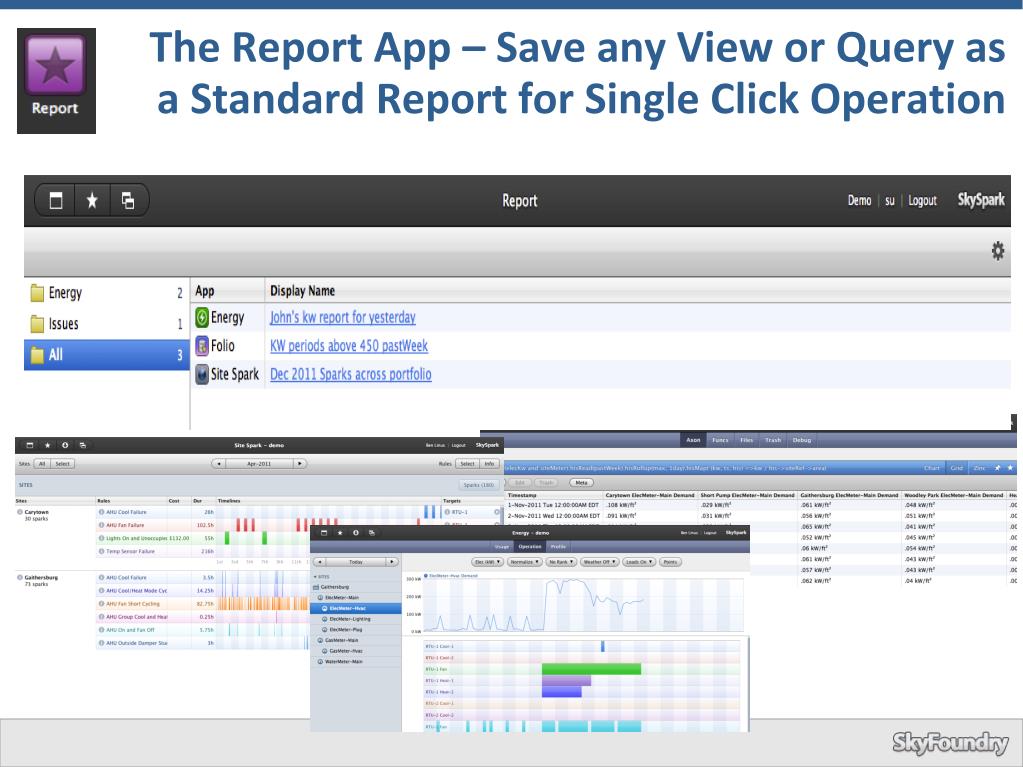Screen dimensions: 1023x767
Task: Click info icon beside AHU Fan Failure rule
Action: 102,525
